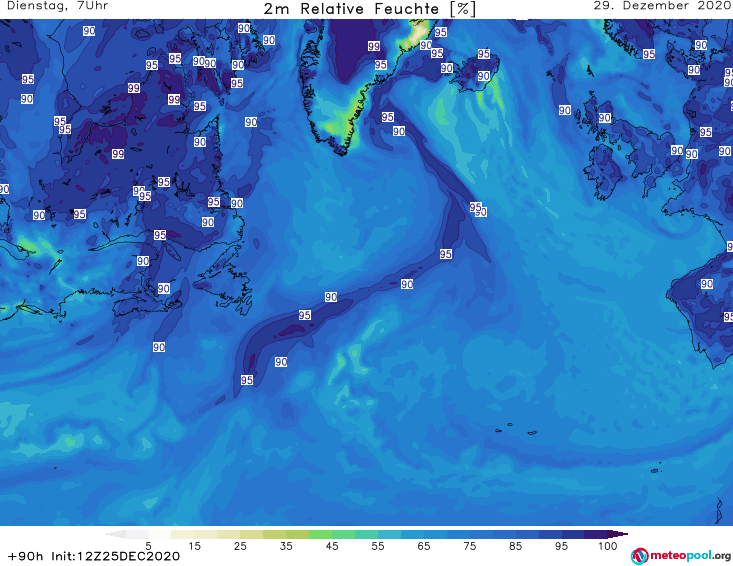Click the legend value '35'
This screenshot has height=566, width=733.
[x=286, y=546]
